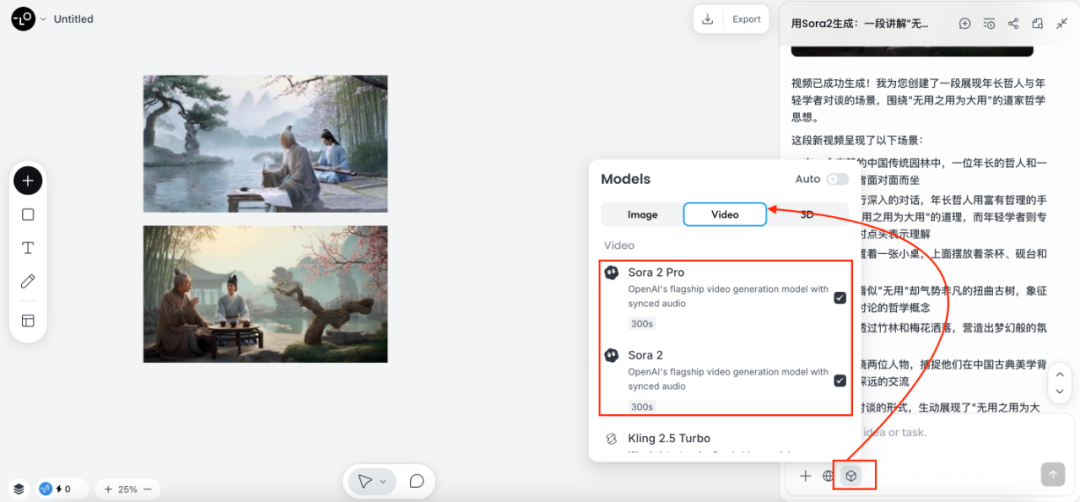The image size is (1080, 502).
Task: Expand the cursor tool dropdown chevron
Action: (384, 481)
